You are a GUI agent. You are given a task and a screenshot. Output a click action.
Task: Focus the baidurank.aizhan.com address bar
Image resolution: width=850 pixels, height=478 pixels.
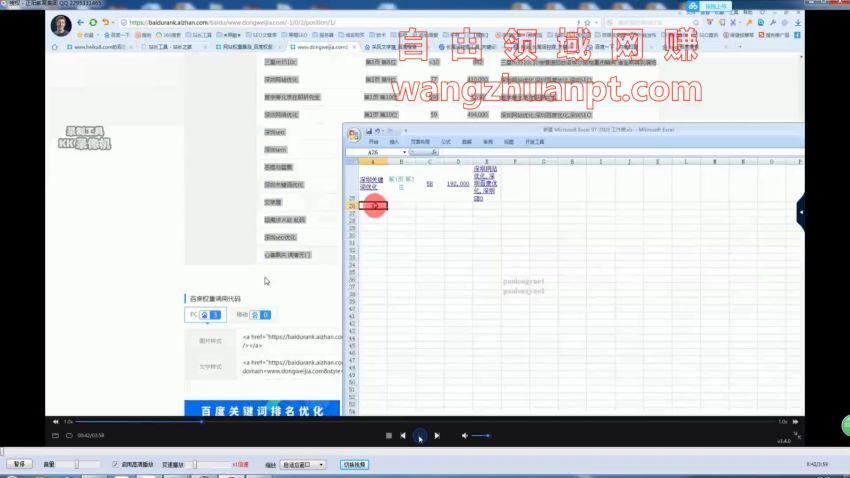tap(347, 23)
